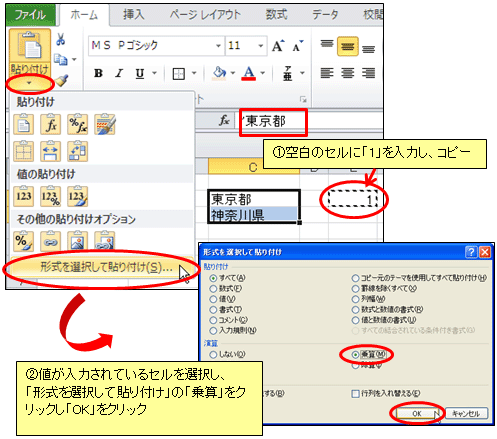The height and width of the screenshot is (439, 497).
Task: Choose the Linked Picture paste icon
Action: point(105,241)
